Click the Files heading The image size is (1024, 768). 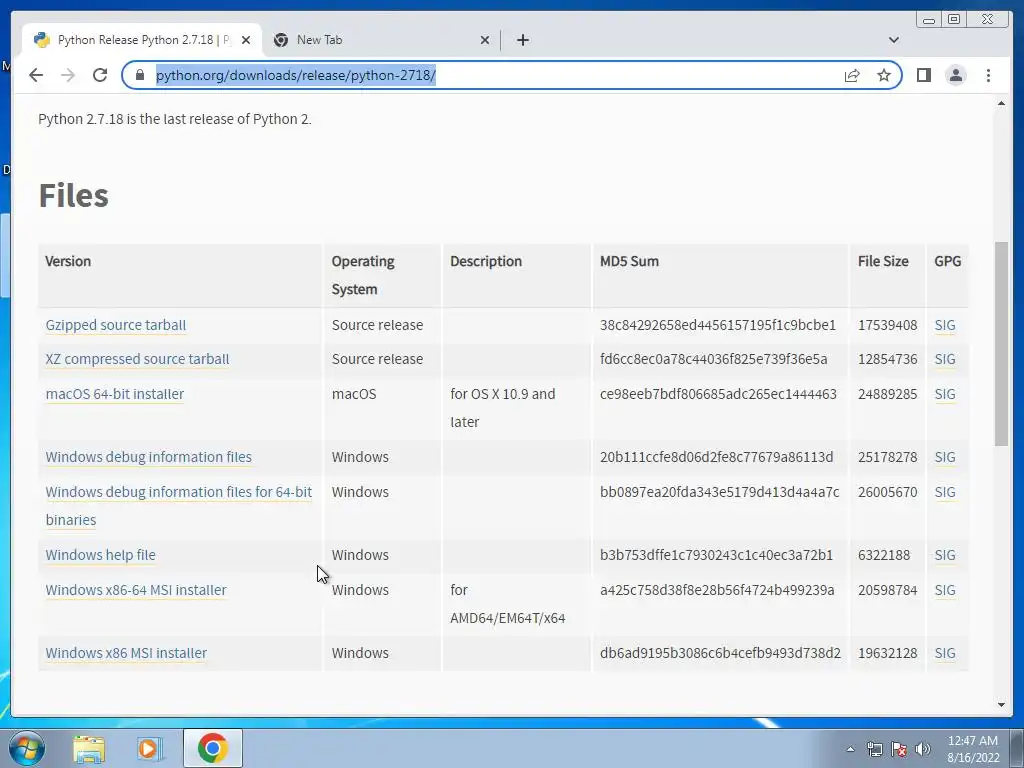point(74,195)
